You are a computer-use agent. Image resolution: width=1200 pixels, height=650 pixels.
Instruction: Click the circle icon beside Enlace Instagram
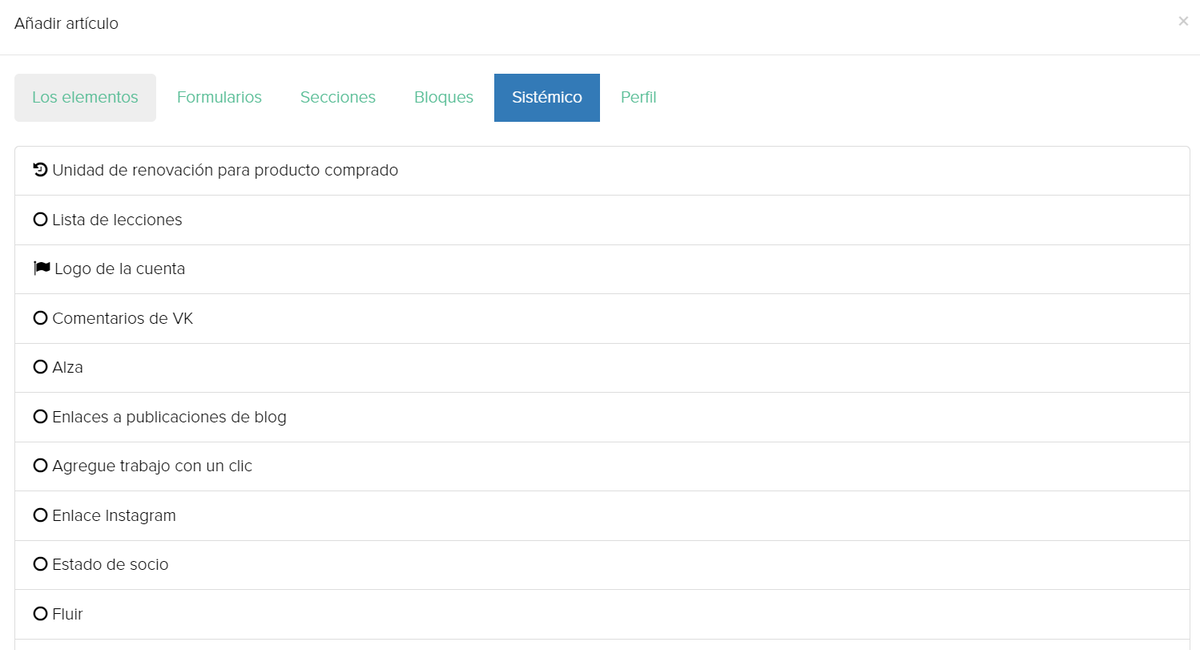pos(40,515)
